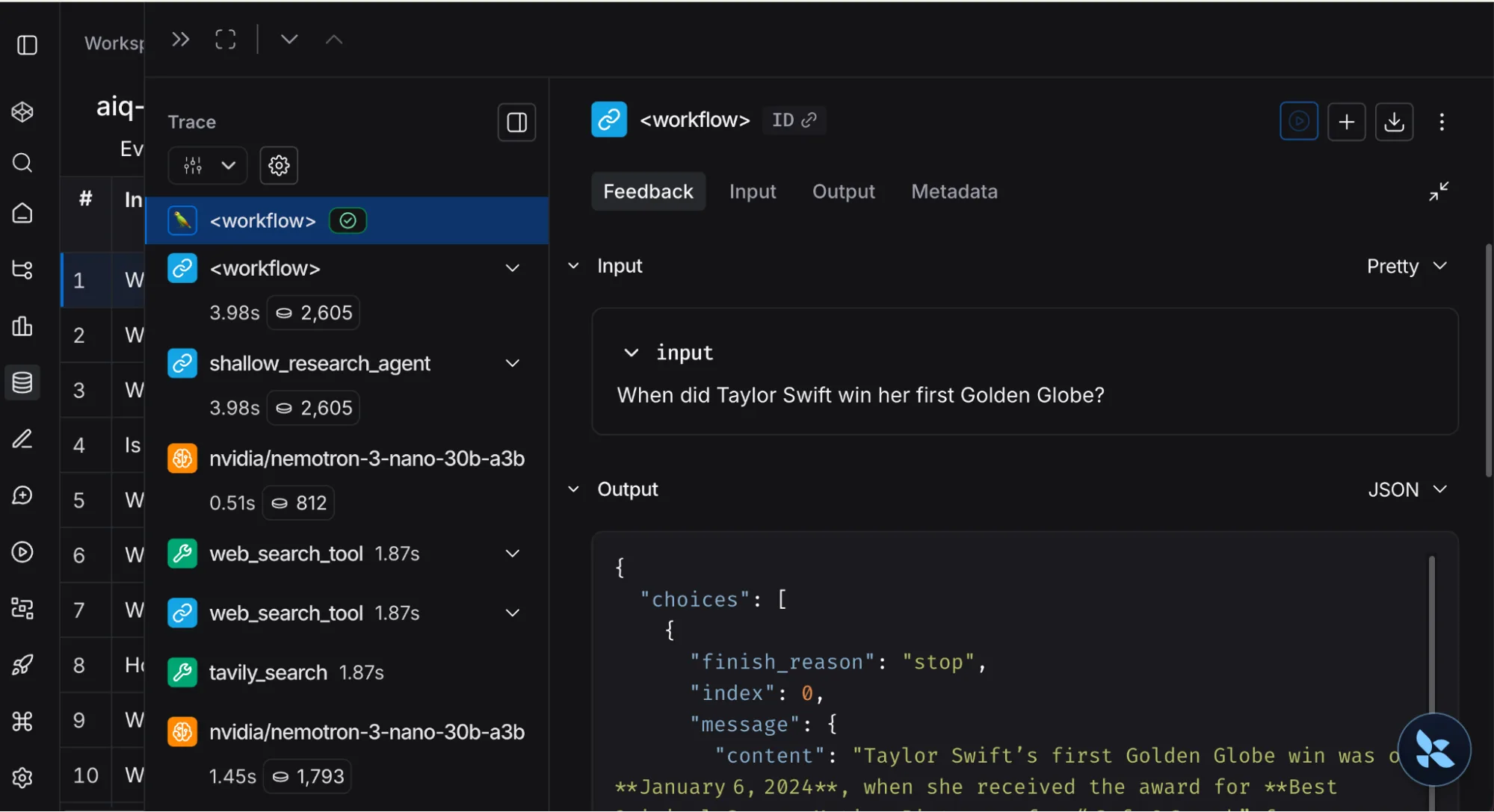Click the output JSON scrollbar
Image resolution: width=1494 pixels, height=812 pixels.
1431,635
